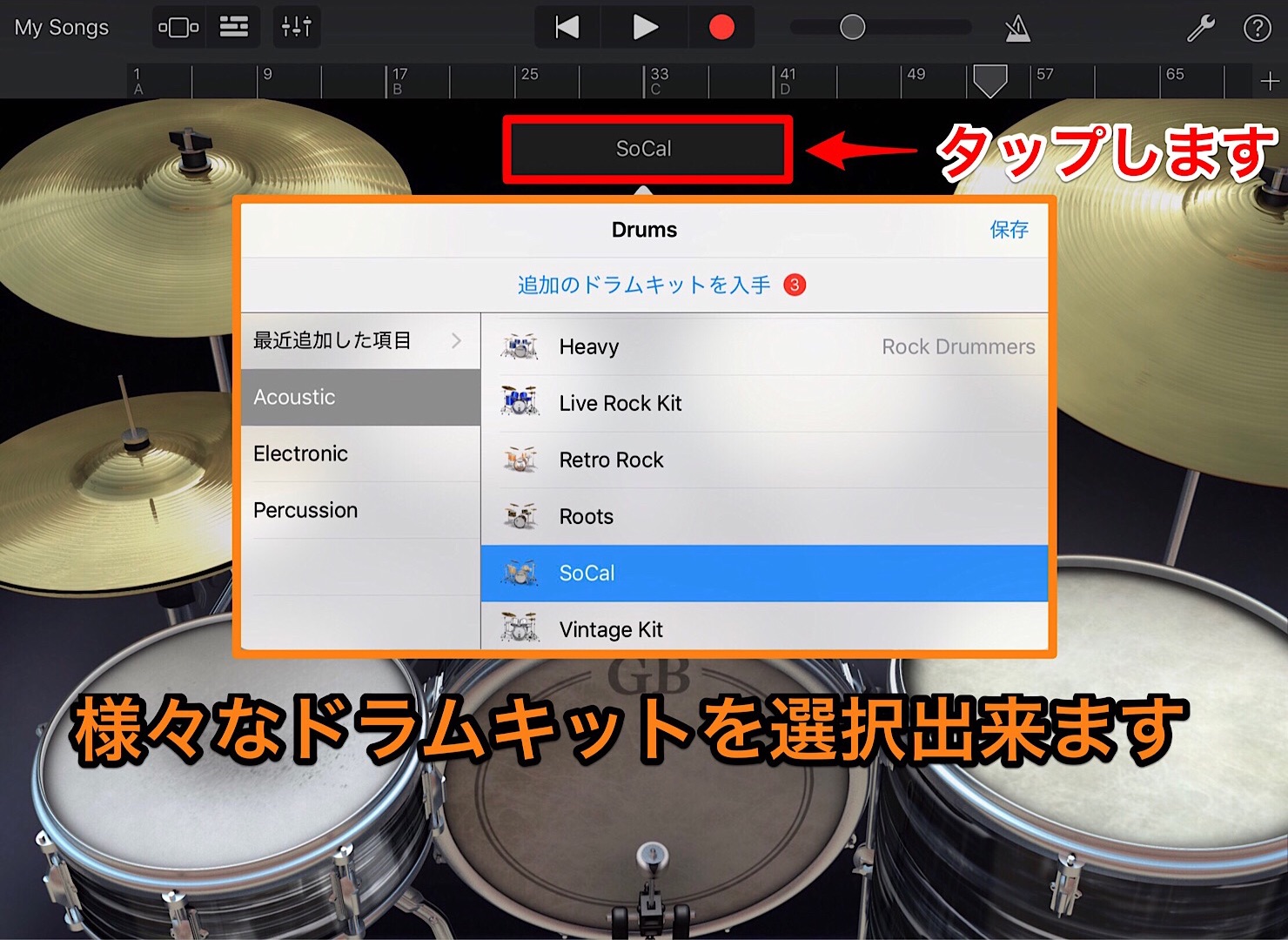The width and height of the screenshot is (1288, 940).
Task: Click the Heavy kit drum icon
Action: point(520,346)
